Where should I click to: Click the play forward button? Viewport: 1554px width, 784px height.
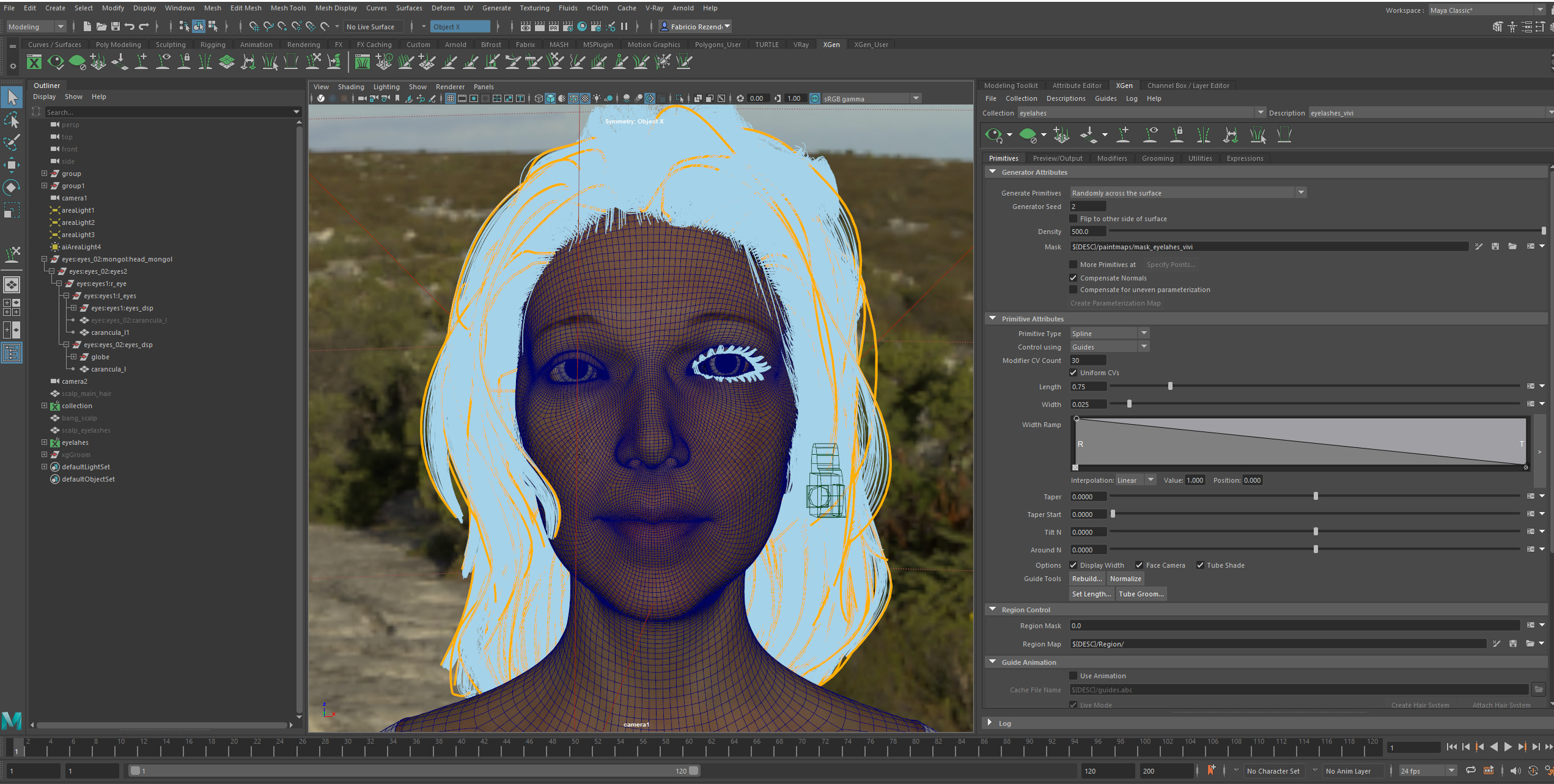[x=1508, y=747]
